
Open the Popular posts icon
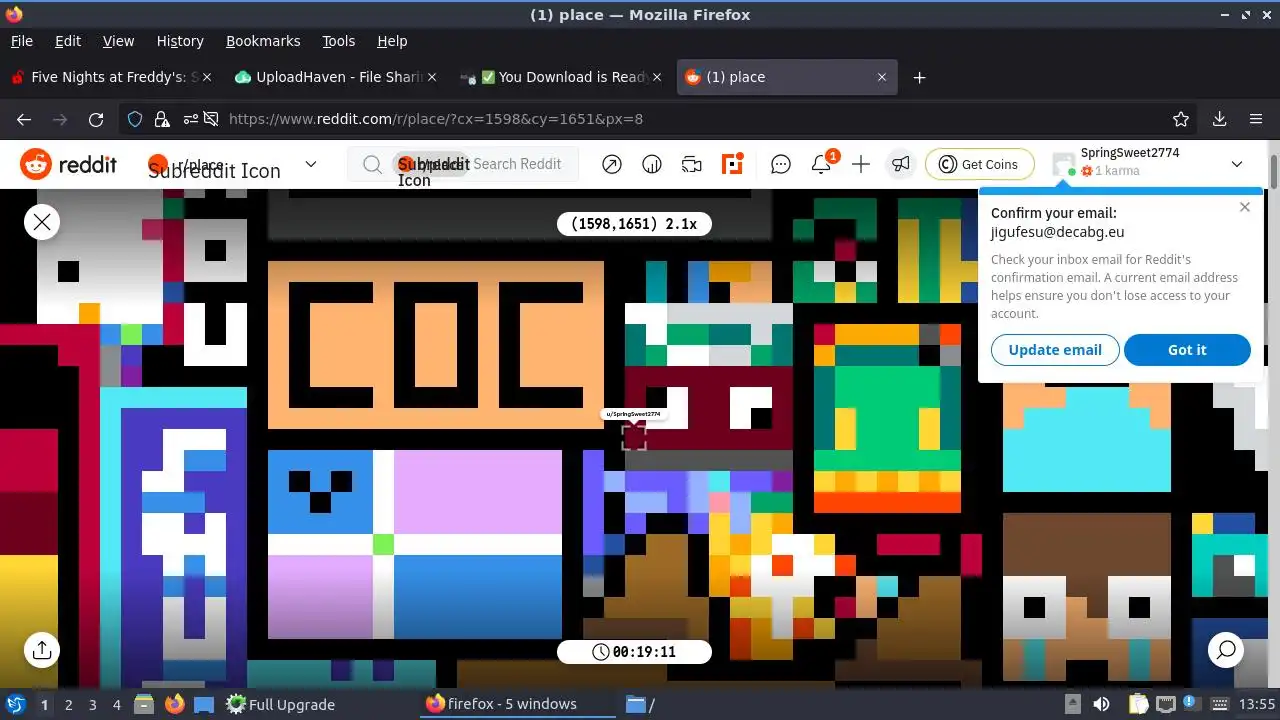point(612,164)
